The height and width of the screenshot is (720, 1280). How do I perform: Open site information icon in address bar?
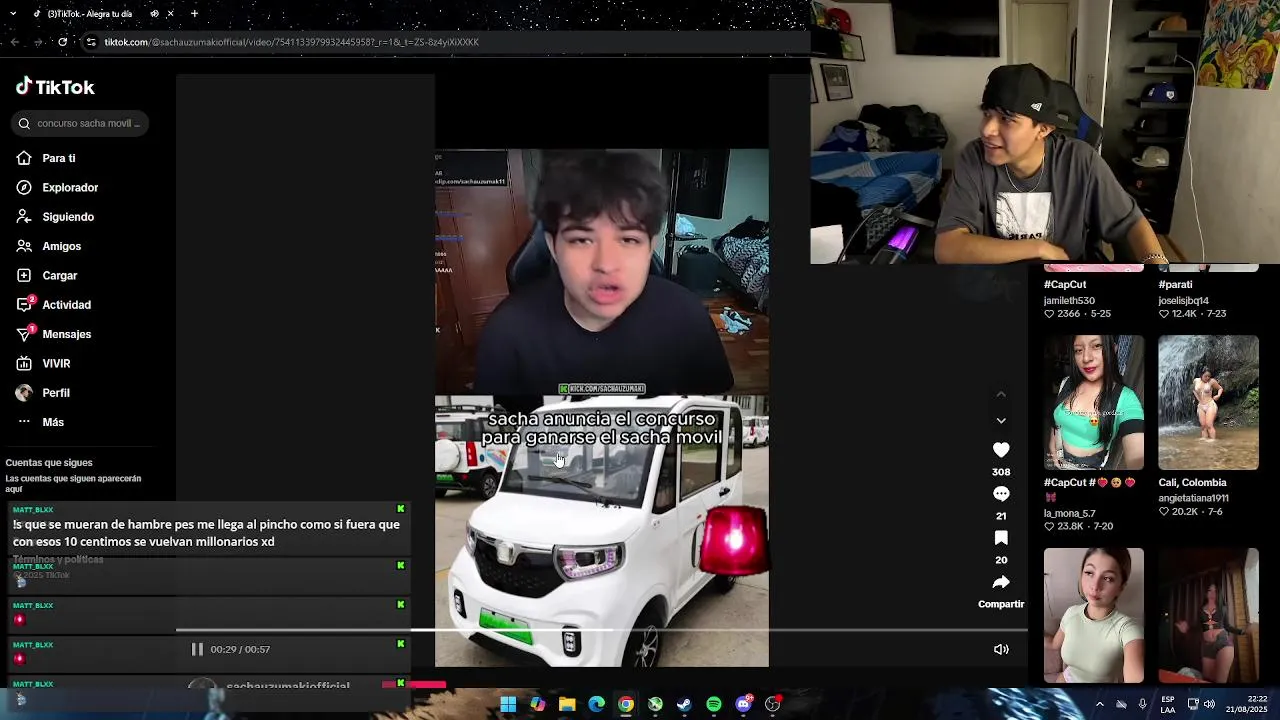[91, 42]
